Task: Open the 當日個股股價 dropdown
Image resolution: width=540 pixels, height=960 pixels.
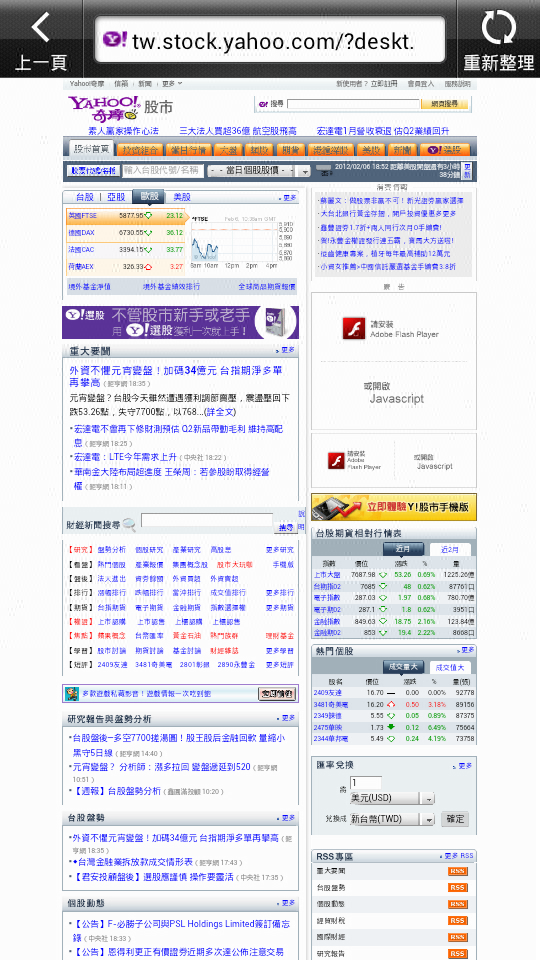Action: tap(259, 171)
